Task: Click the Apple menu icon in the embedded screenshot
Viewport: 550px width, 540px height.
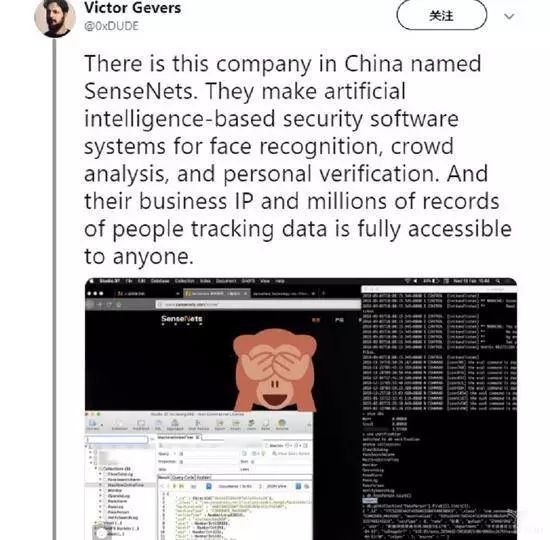Action: point(91,281)
